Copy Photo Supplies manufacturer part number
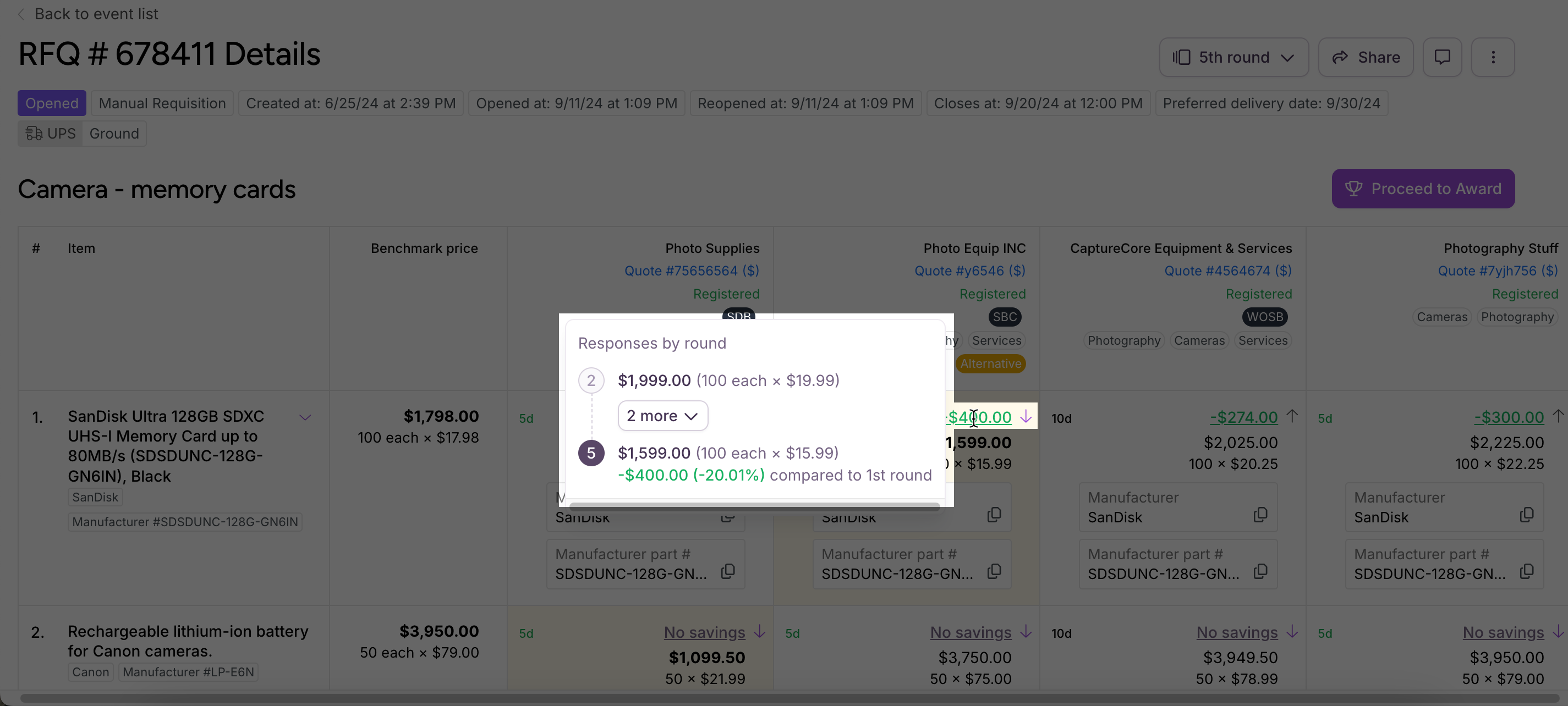The height and width of the screenshot is (706, 1568). pos(727,572)
